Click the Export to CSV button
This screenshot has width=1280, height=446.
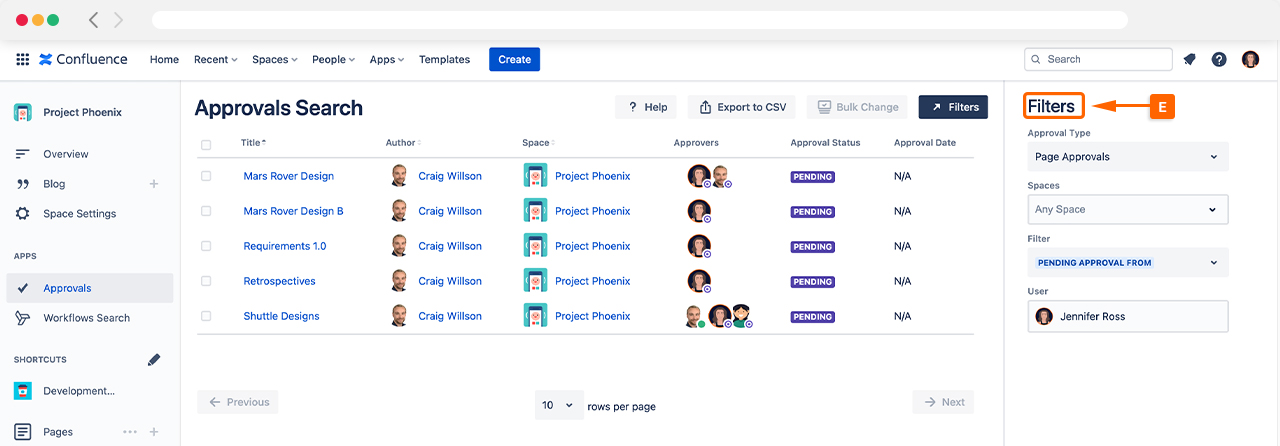coord(743,107)
